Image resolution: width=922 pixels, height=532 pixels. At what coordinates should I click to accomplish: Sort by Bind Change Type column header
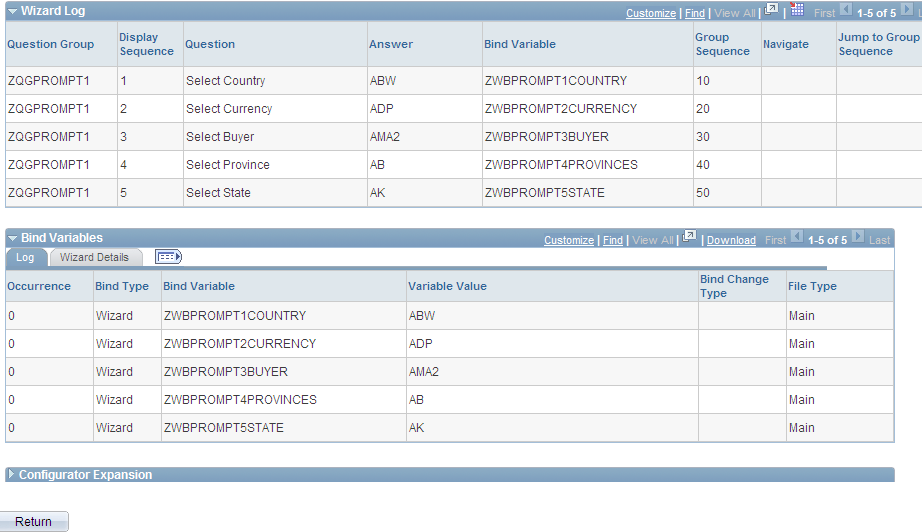[x=734, y=286]
